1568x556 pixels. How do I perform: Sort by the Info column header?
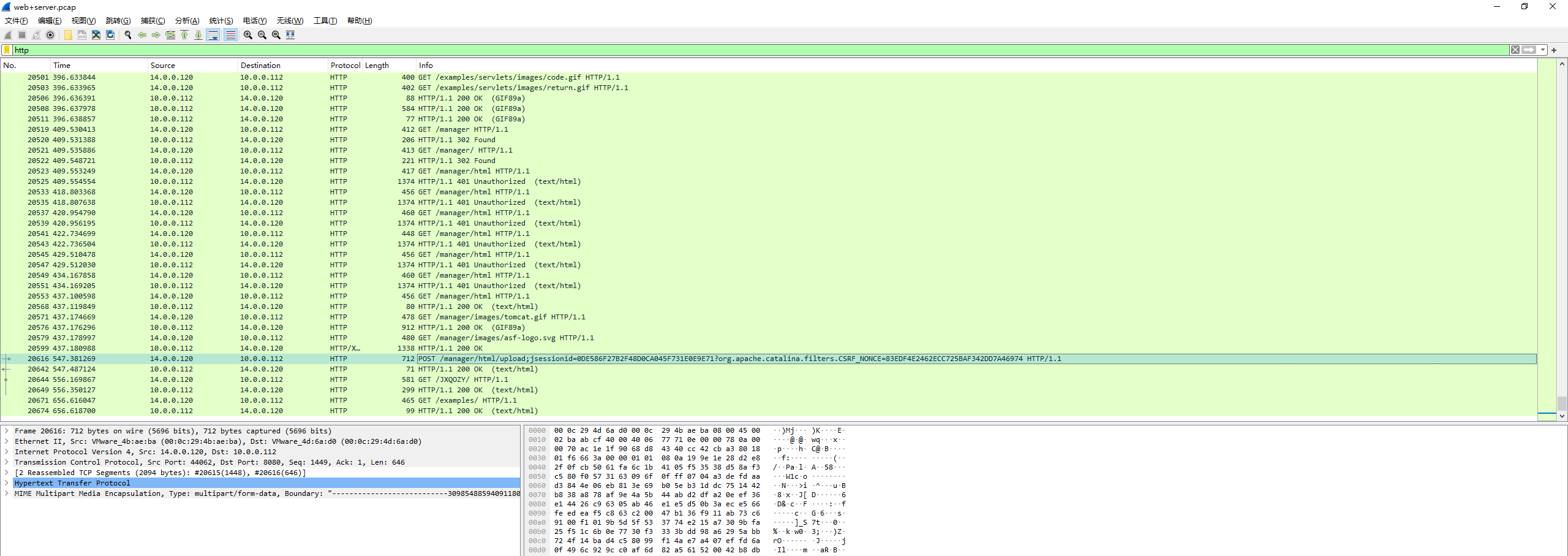click(976, 66)
